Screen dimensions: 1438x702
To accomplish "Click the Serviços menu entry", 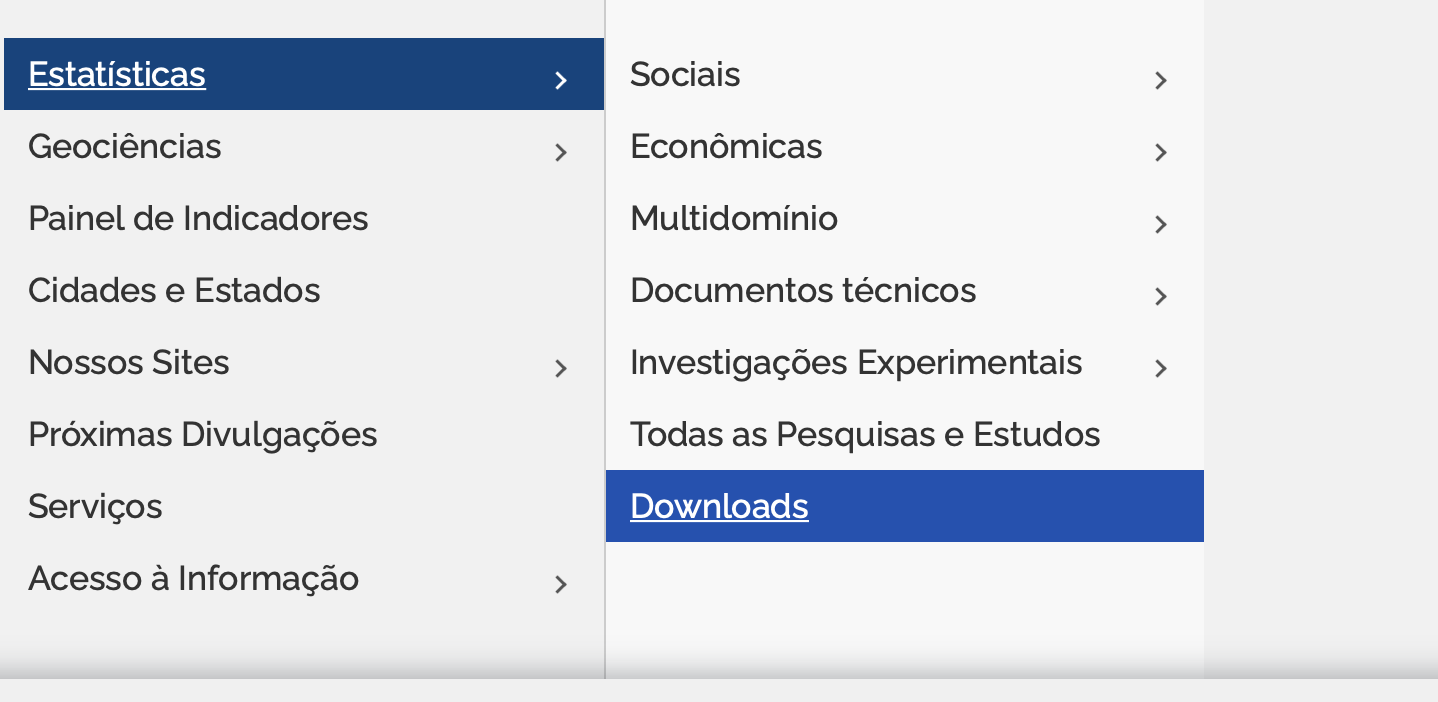I will tap(95, 506).
